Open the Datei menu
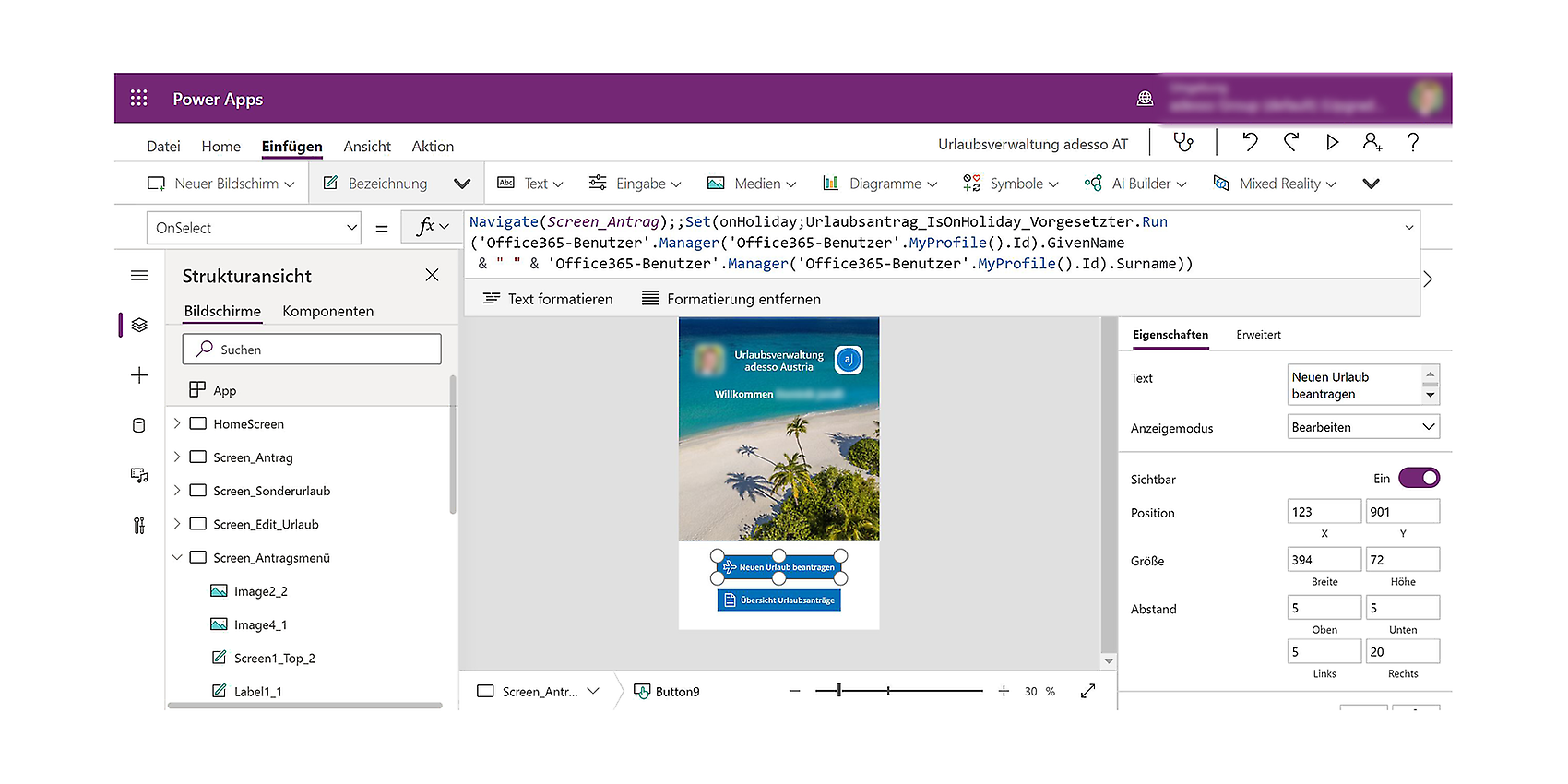Screen dimensions: 1568x784 coord(163,147)
